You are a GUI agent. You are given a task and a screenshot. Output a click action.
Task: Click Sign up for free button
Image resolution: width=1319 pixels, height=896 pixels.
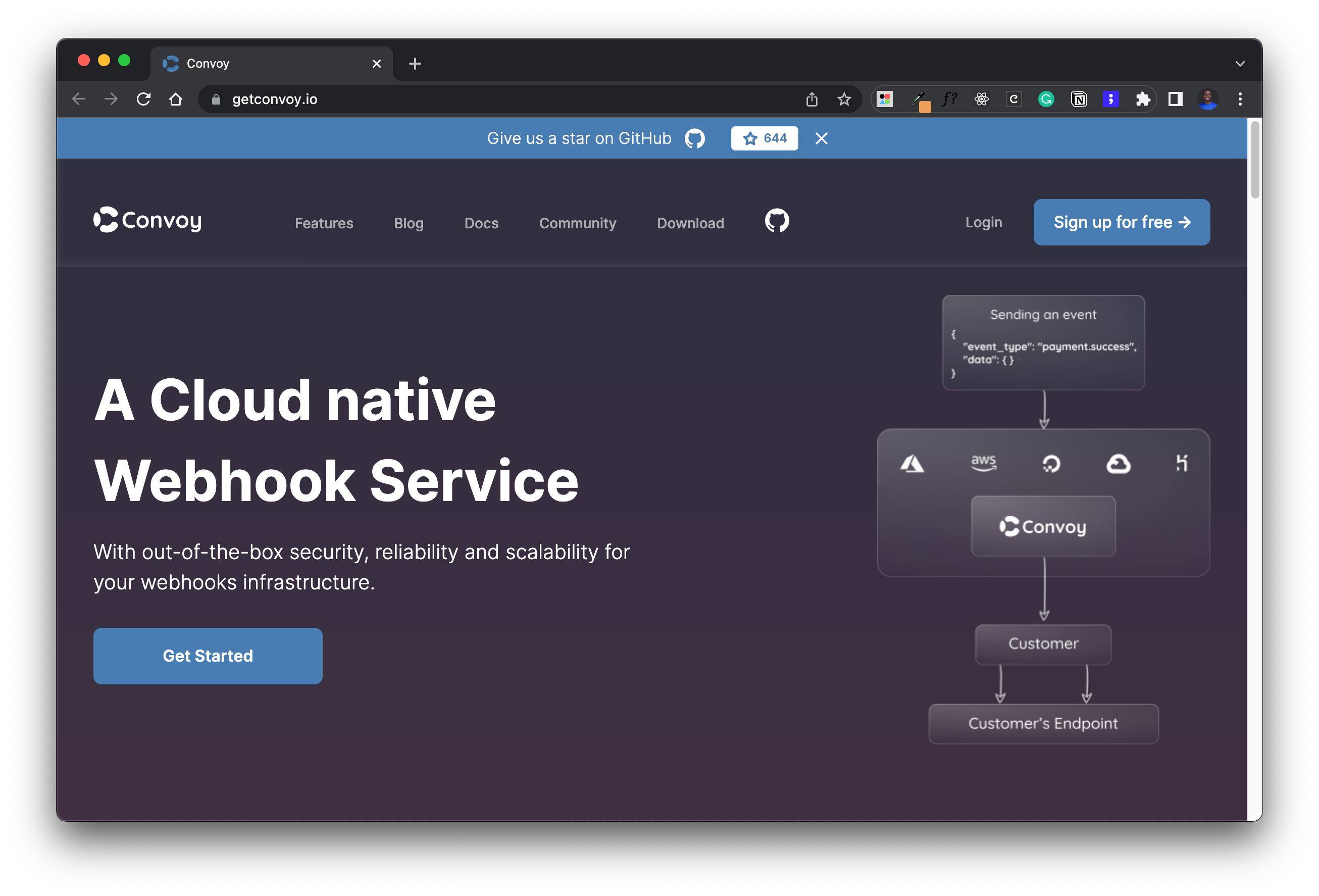1121,222
